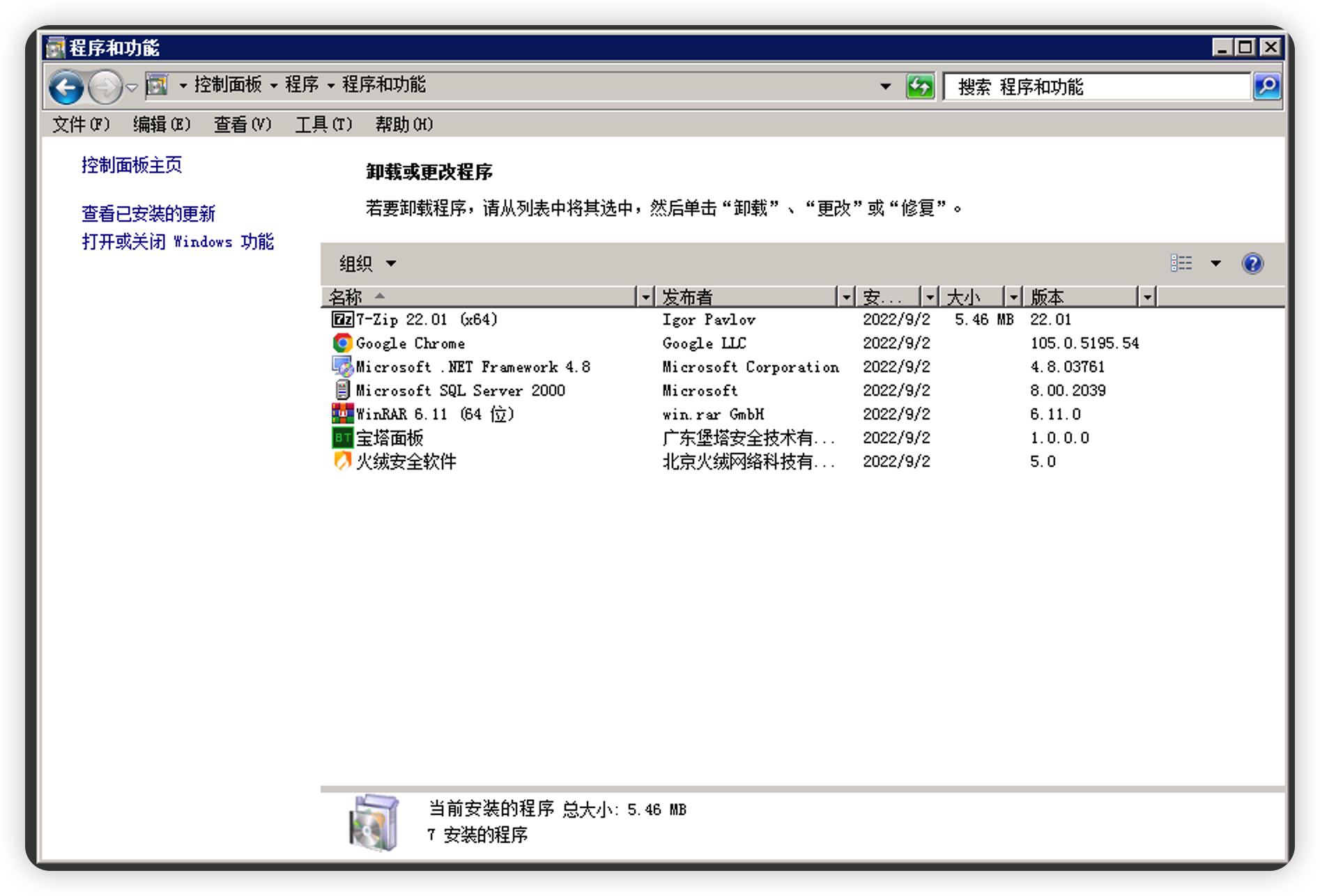Image resolution: width=1320 pixels, height=896 pixels.
Task: Sort by 名称 column header
Action: 479,298
